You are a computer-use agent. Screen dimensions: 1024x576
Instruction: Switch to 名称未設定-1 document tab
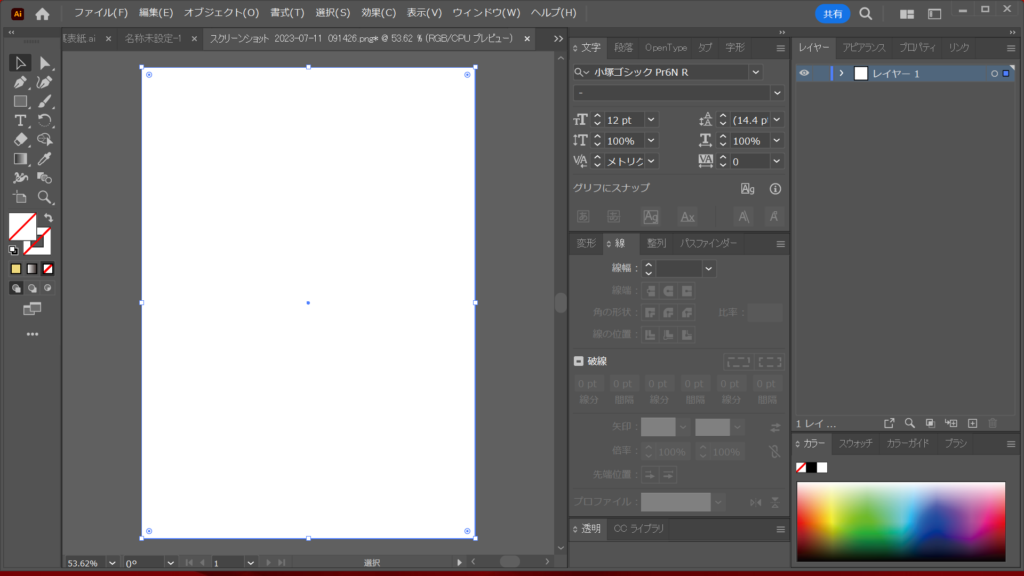pos(153,39)
